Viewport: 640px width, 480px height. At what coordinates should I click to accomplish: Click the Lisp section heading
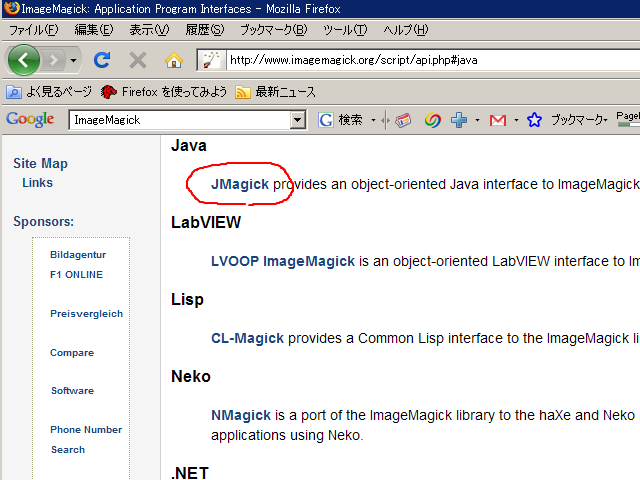coord(187,300)
